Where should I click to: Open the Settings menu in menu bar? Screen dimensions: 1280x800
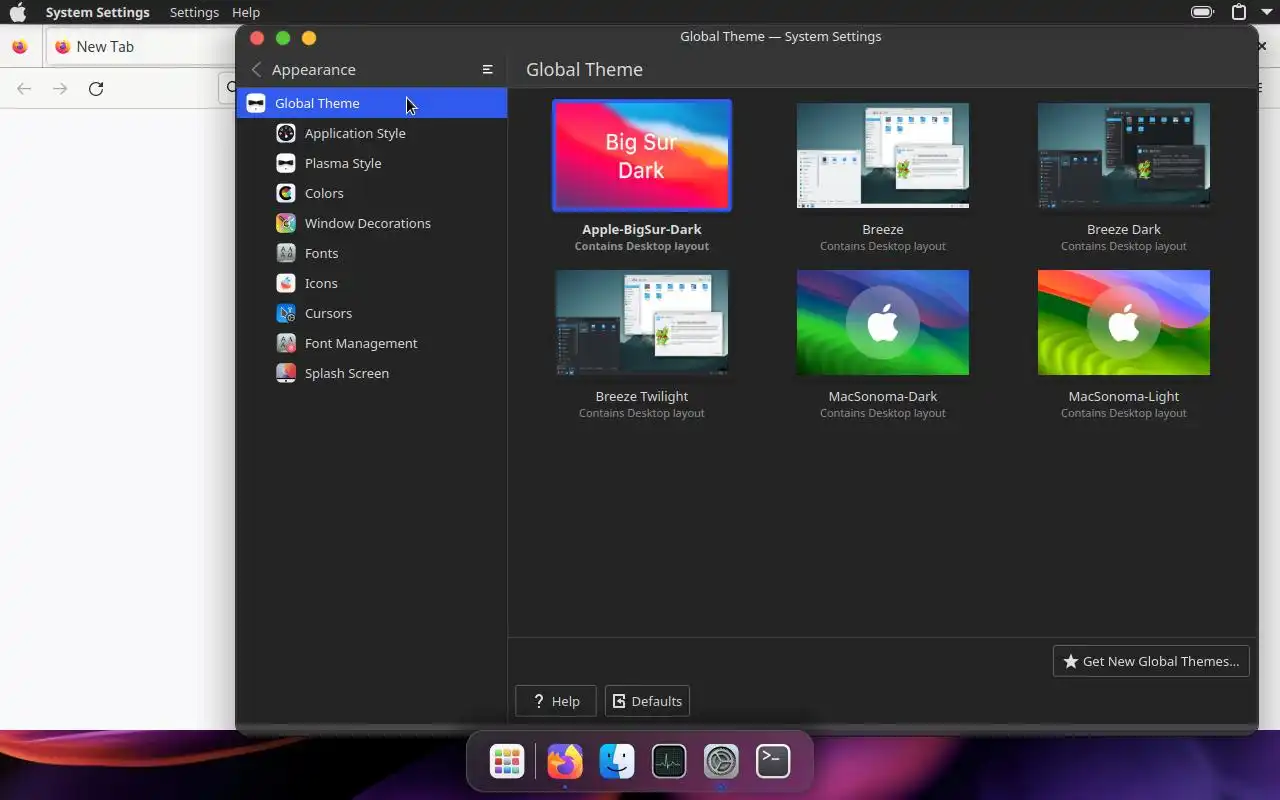click(194, 12)
